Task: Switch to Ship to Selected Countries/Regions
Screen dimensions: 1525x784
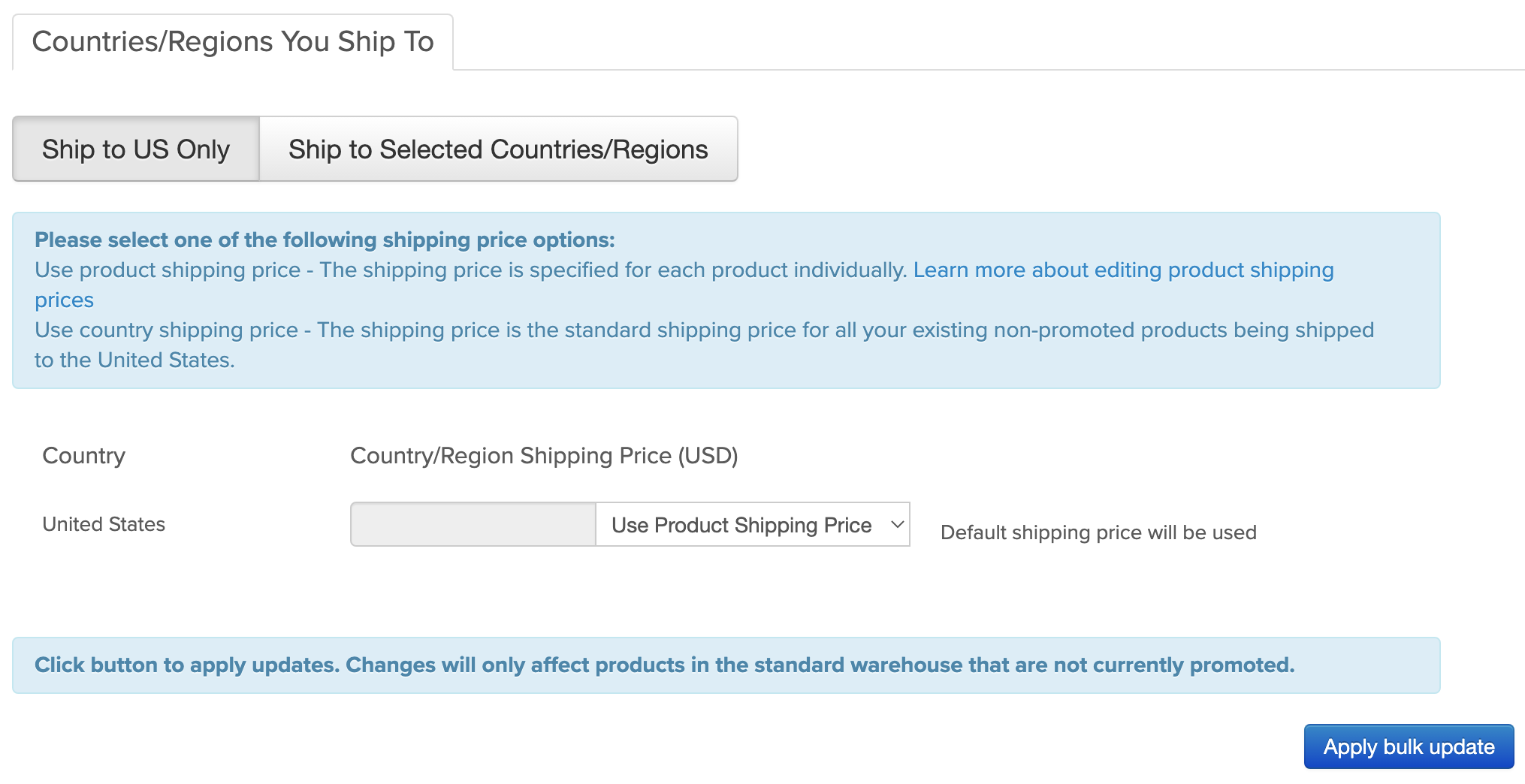Action: (x=498, y=149)
